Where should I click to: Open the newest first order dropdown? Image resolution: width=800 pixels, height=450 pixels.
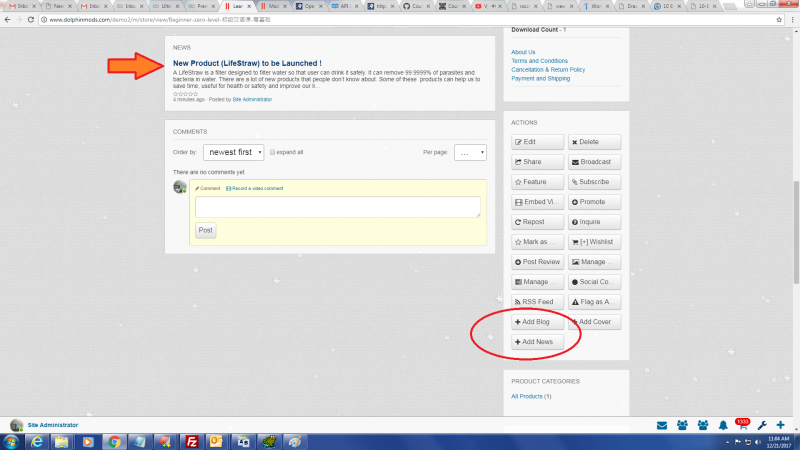click(234, 152)
